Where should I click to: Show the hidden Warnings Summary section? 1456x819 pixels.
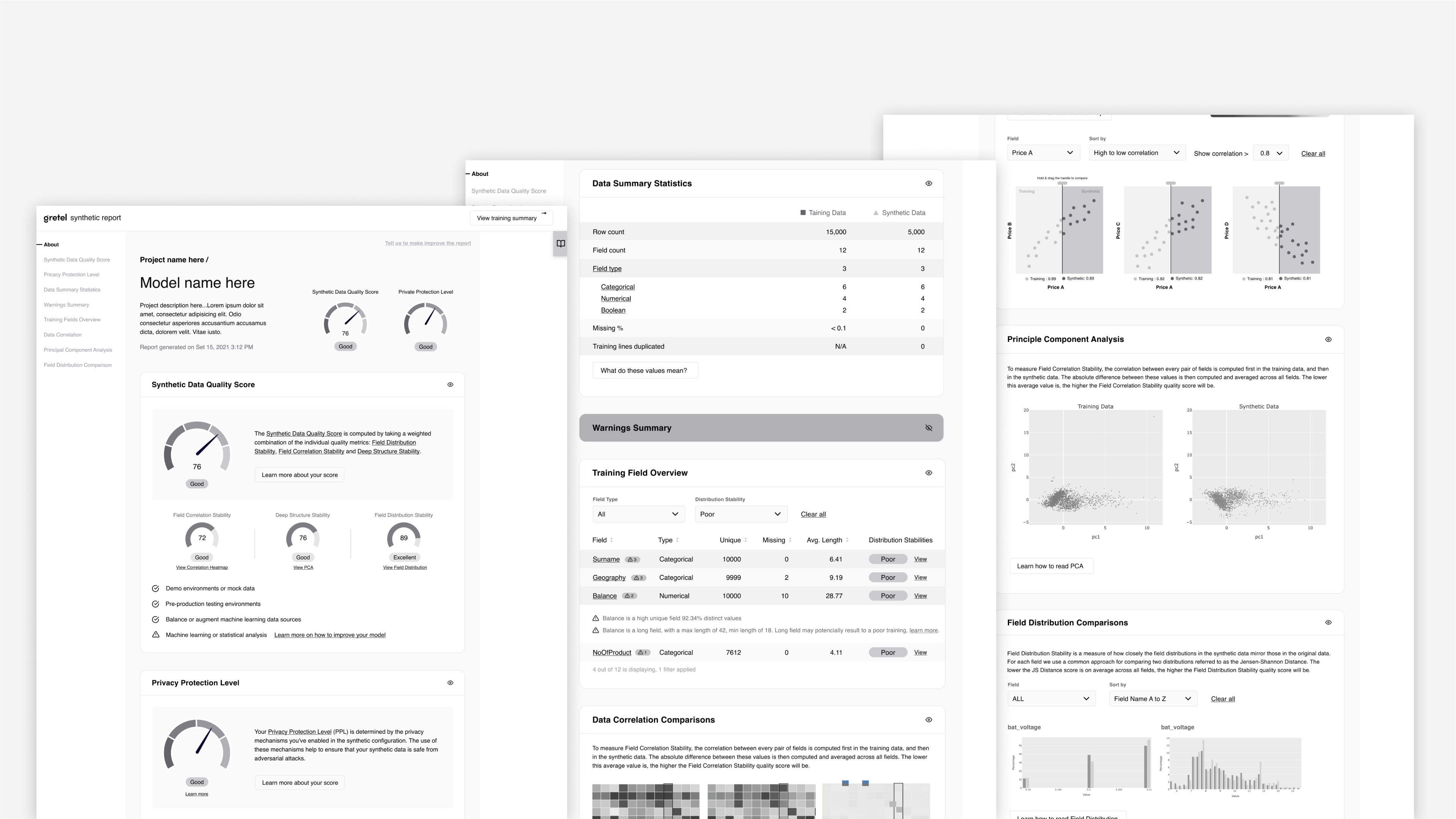929,428
